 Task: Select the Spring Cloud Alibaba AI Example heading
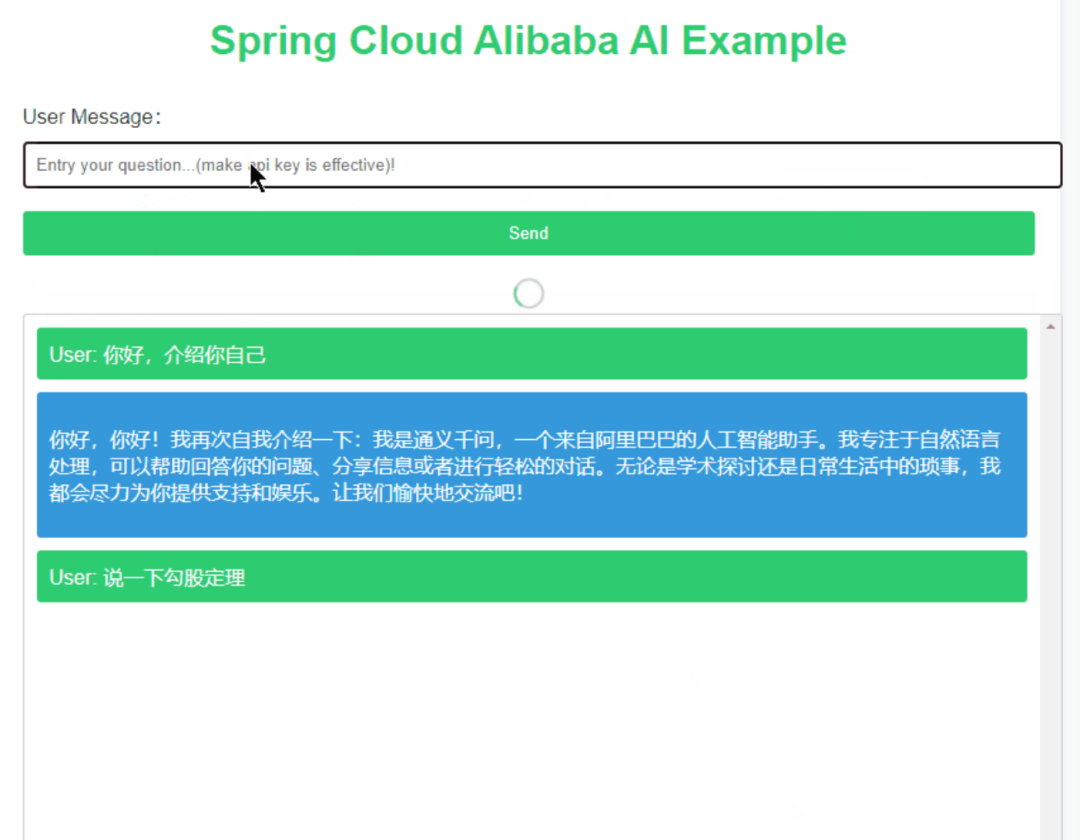coord(528,41)
